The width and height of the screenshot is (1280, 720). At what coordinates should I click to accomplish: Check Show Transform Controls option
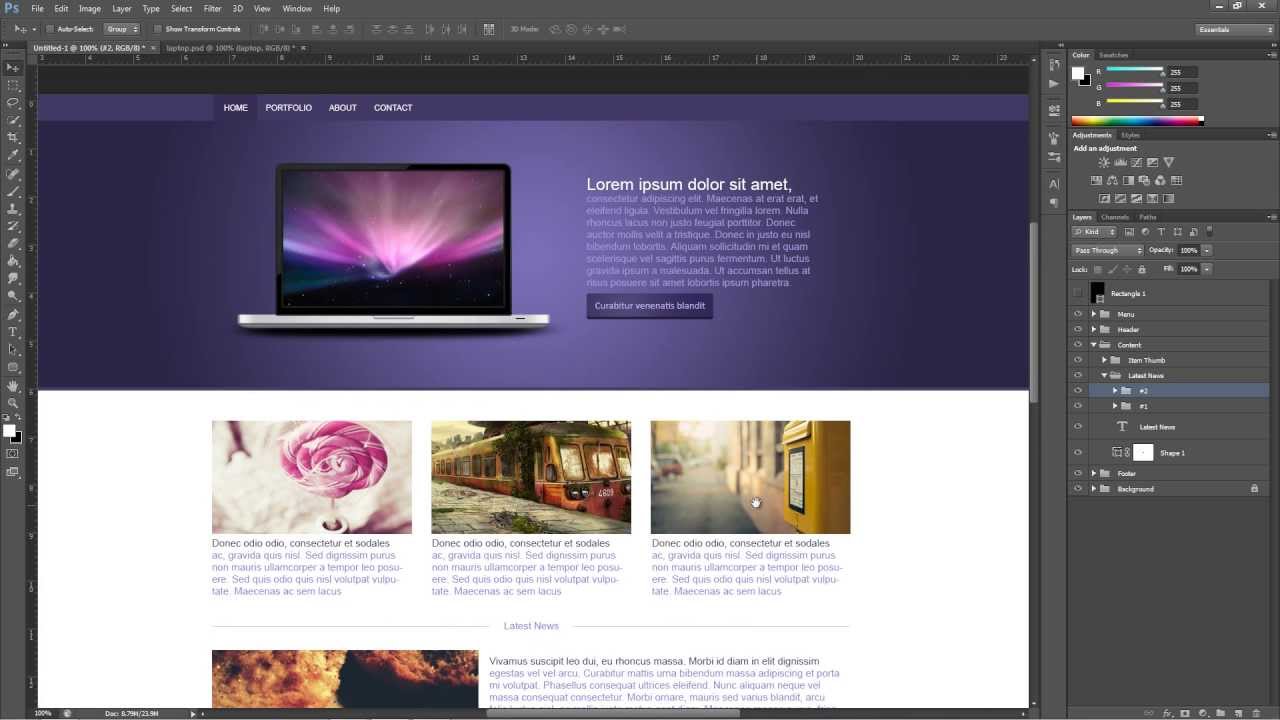(158, 29)
